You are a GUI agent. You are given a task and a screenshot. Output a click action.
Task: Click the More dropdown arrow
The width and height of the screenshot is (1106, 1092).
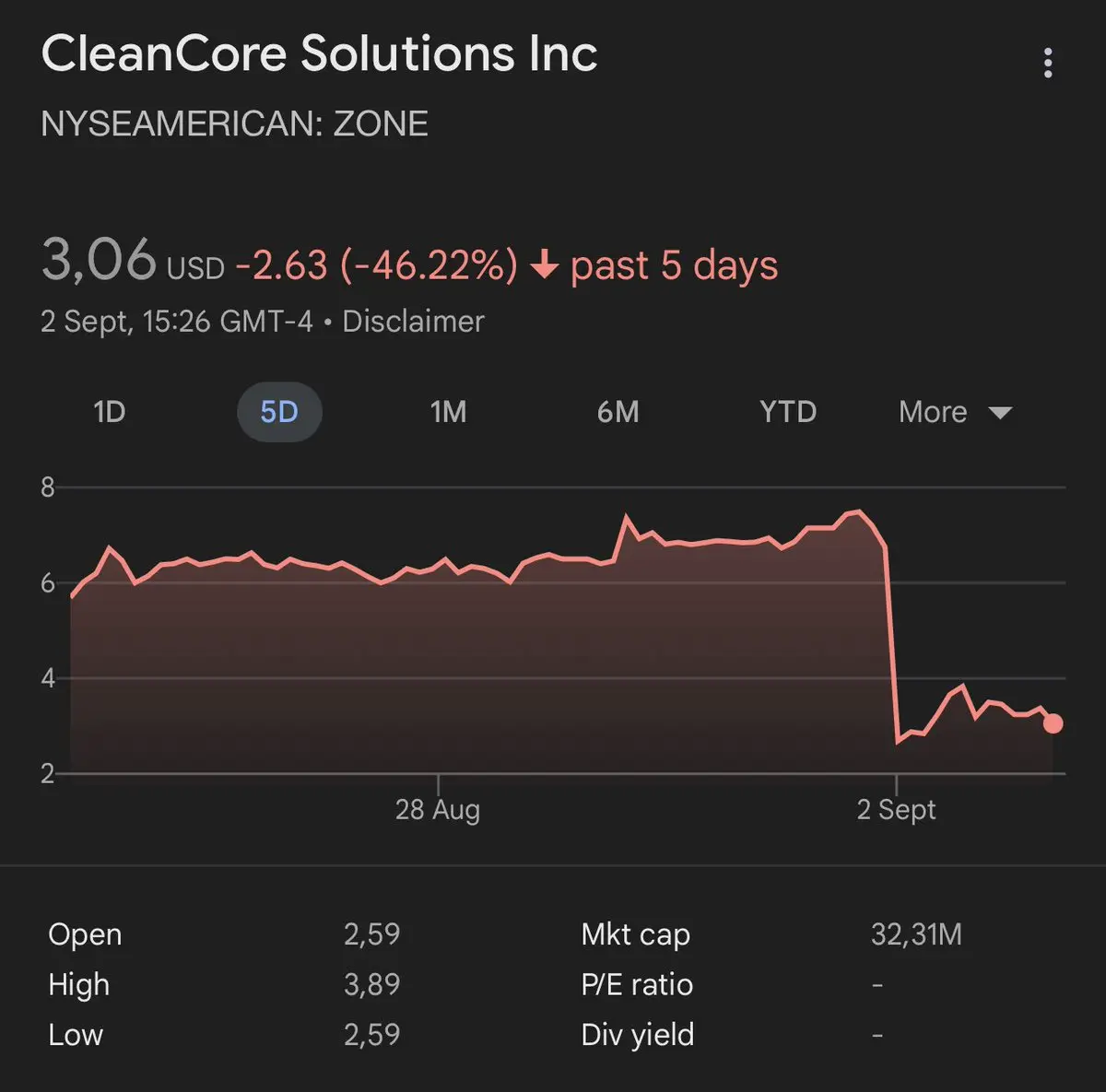[x=1000, y=413]
